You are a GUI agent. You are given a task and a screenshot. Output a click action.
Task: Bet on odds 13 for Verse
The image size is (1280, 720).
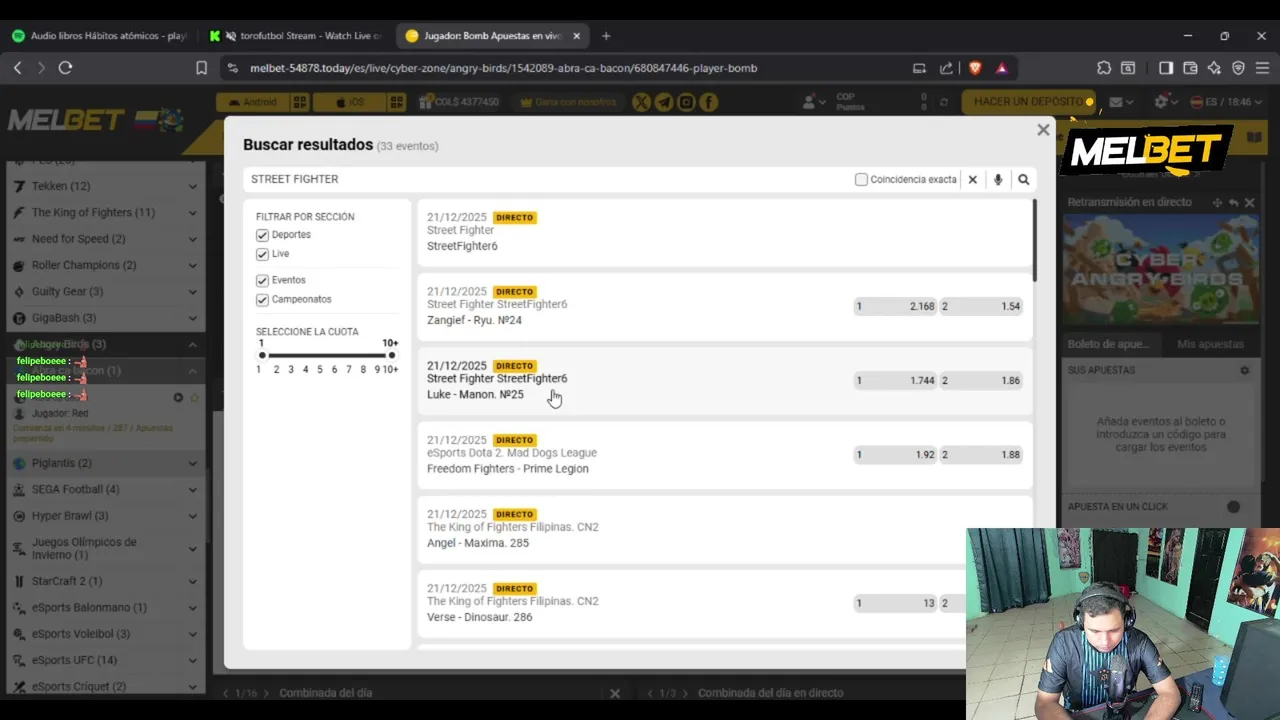[x=895, y=603]
